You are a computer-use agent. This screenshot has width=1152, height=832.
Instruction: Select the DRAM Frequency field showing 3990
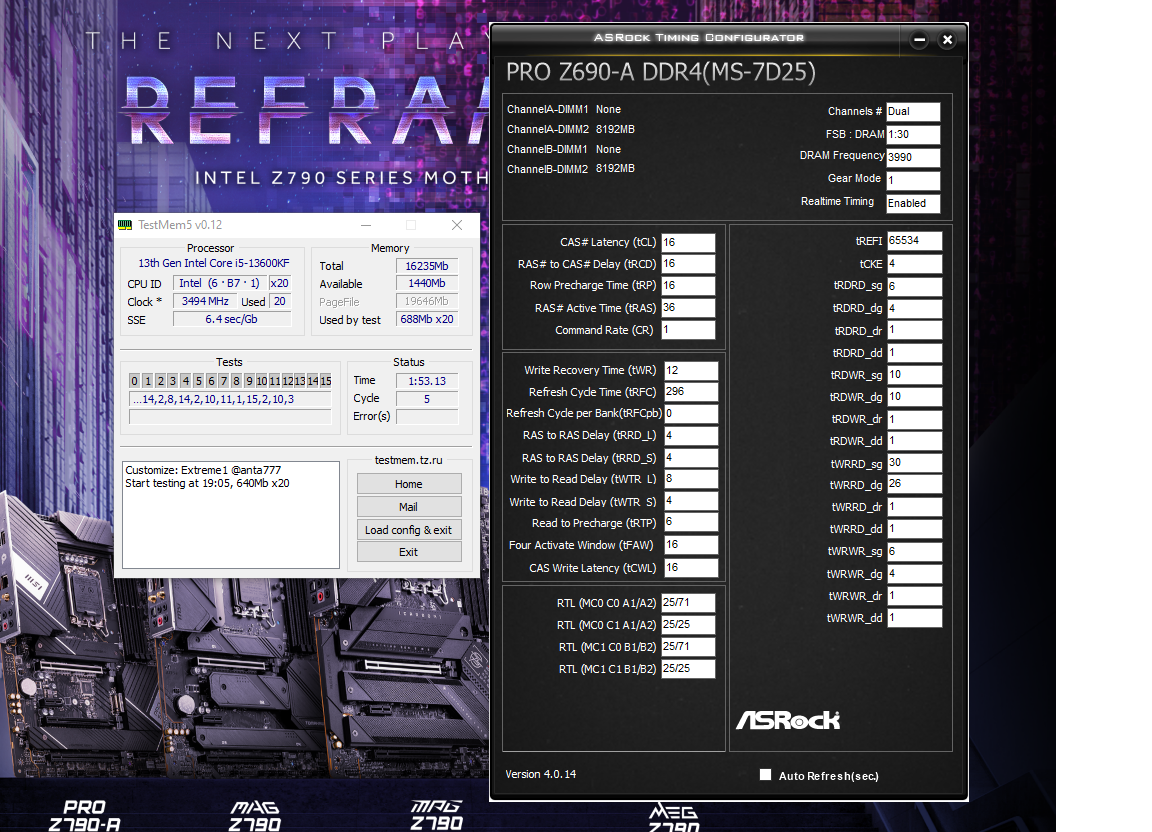[913, 157]
